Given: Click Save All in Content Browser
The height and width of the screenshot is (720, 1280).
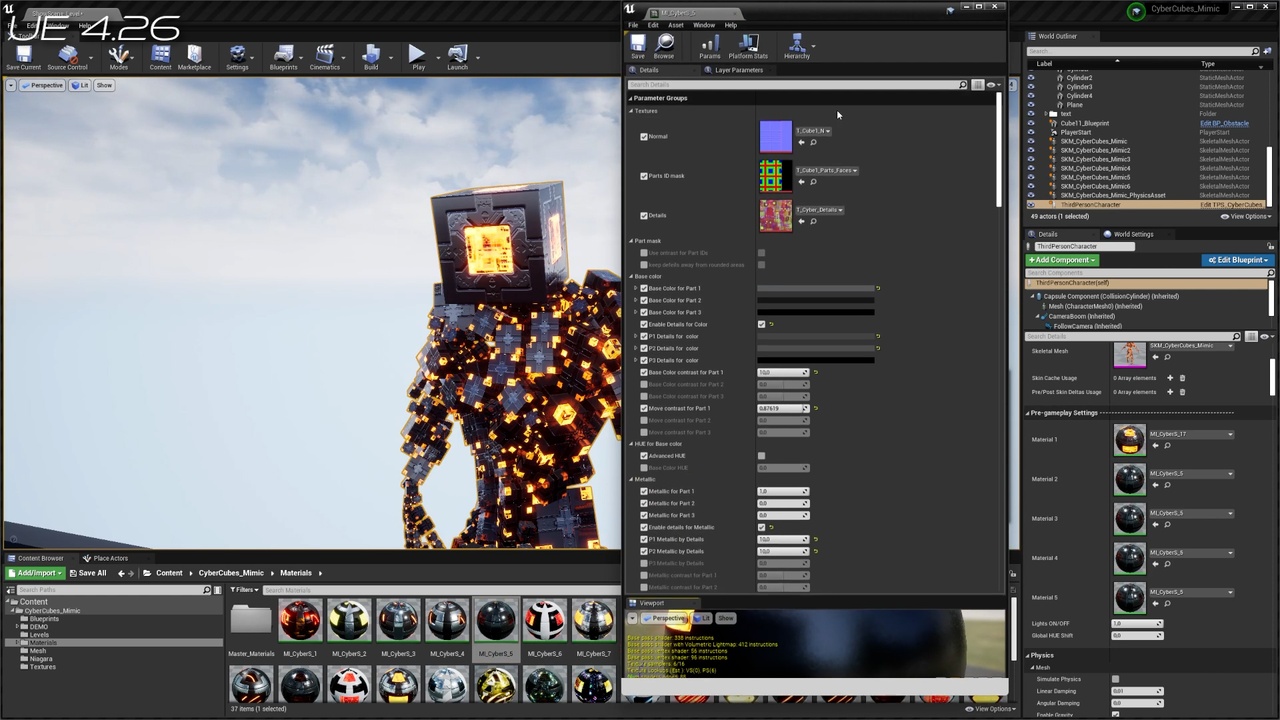Looking at the screenshot, I should point(87,573).
